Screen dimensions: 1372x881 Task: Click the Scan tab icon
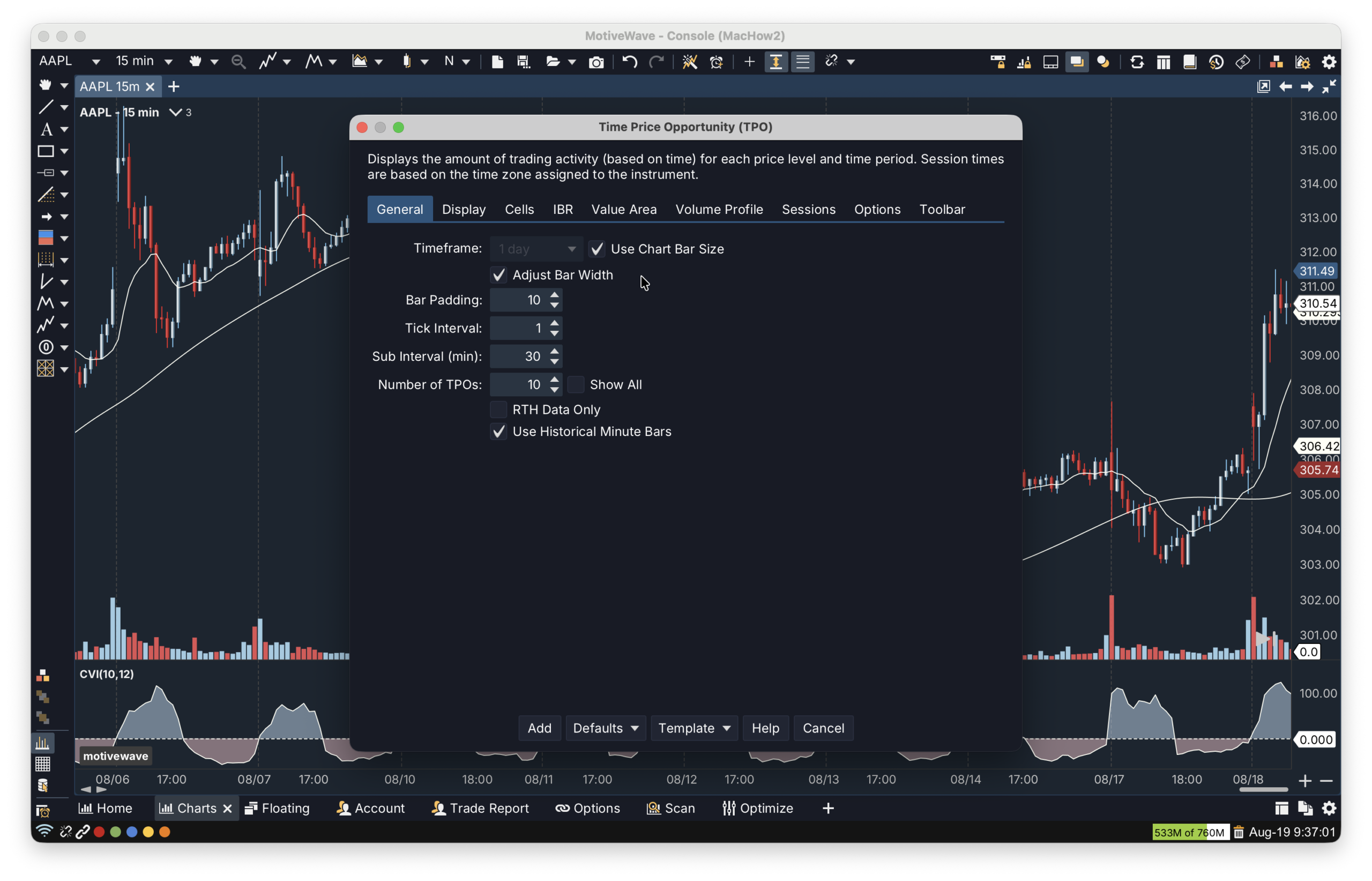[653, 808]
